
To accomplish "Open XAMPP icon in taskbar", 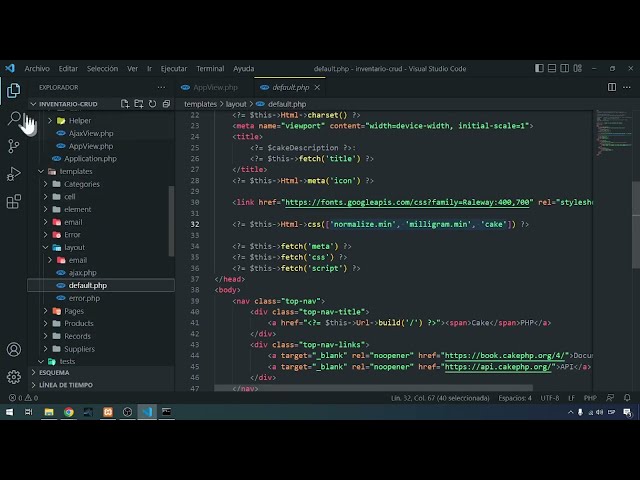I will click(108, 412).
